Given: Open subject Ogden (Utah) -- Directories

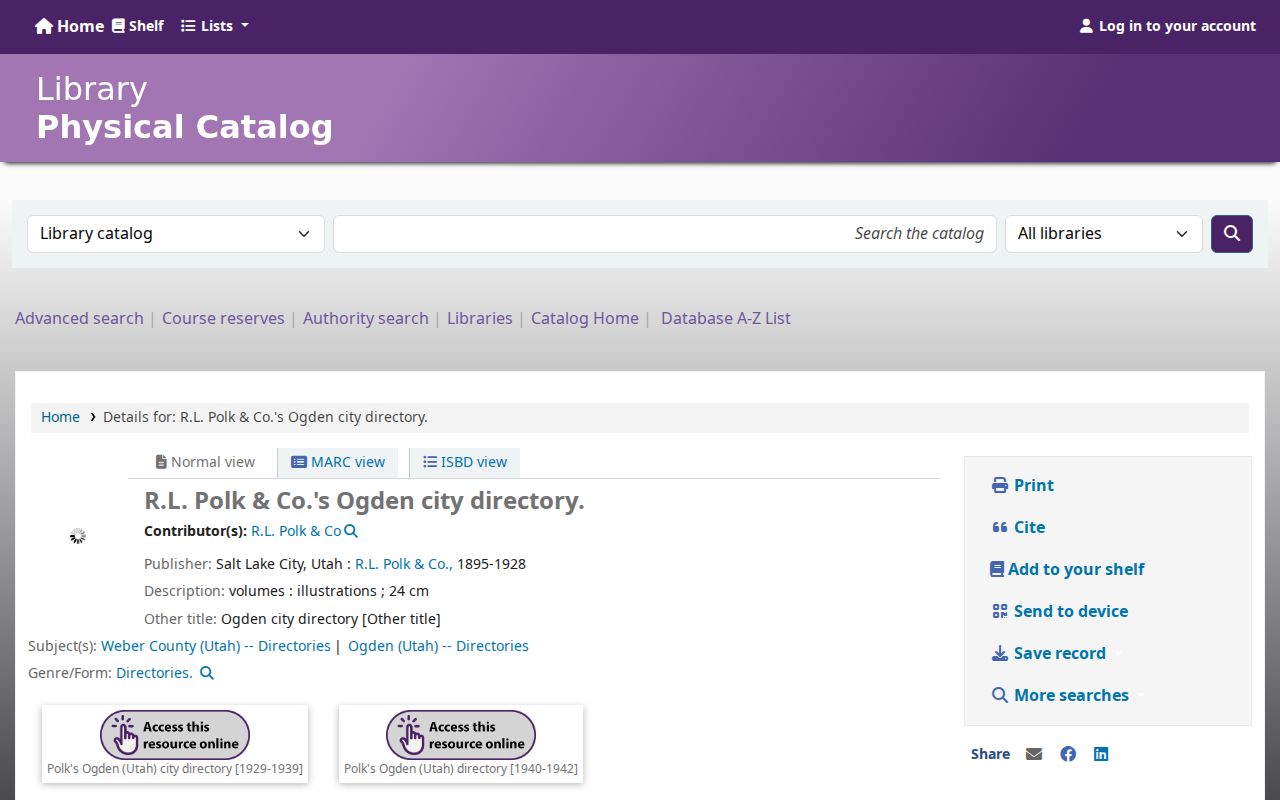Looking at the screenshot, I should click(438, 646).
